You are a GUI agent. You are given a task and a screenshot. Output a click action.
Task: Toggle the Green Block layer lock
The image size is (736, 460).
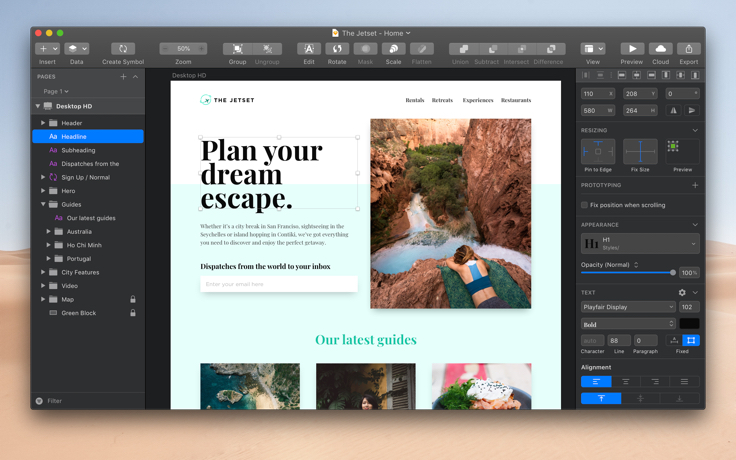[x=133, y=313]
